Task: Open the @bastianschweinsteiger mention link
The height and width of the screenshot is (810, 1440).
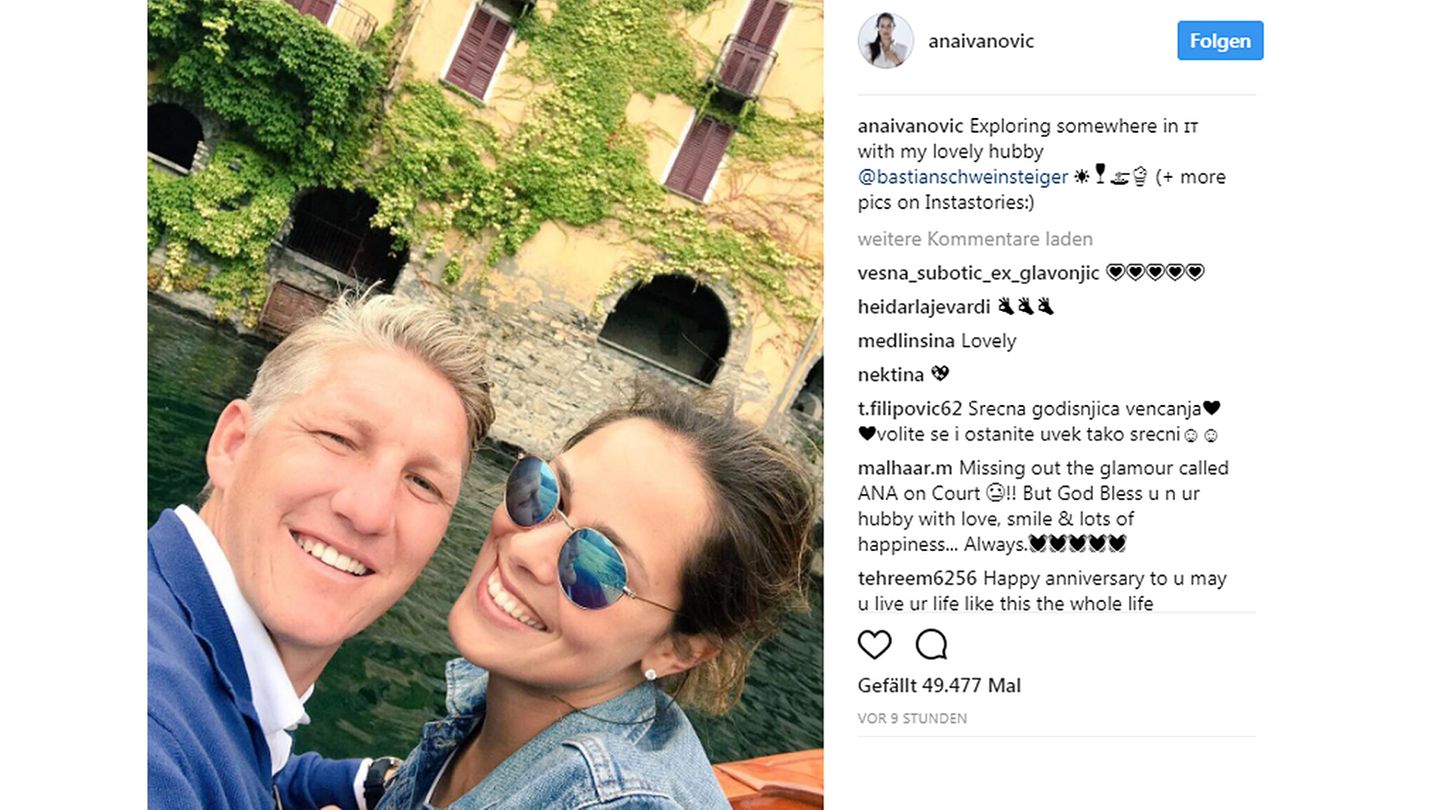Action: 961,177
